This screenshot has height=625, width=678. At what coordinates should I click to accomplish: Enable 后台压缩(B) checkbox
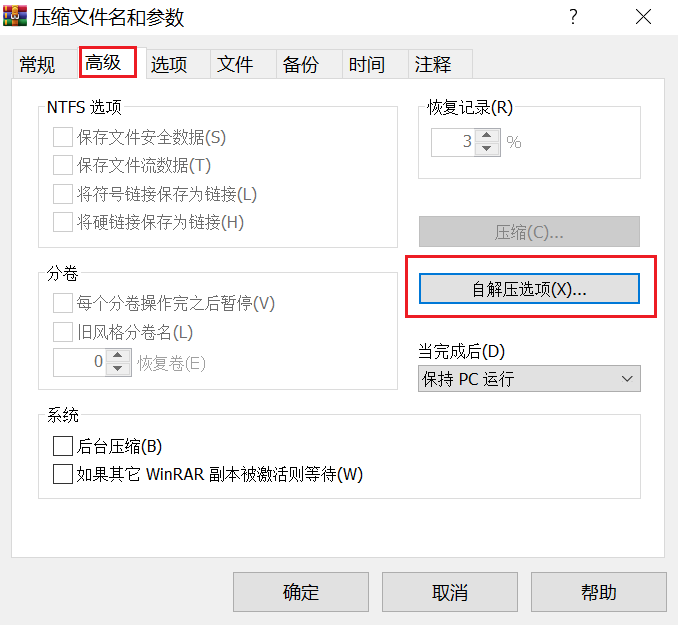[x=63, y=446]
